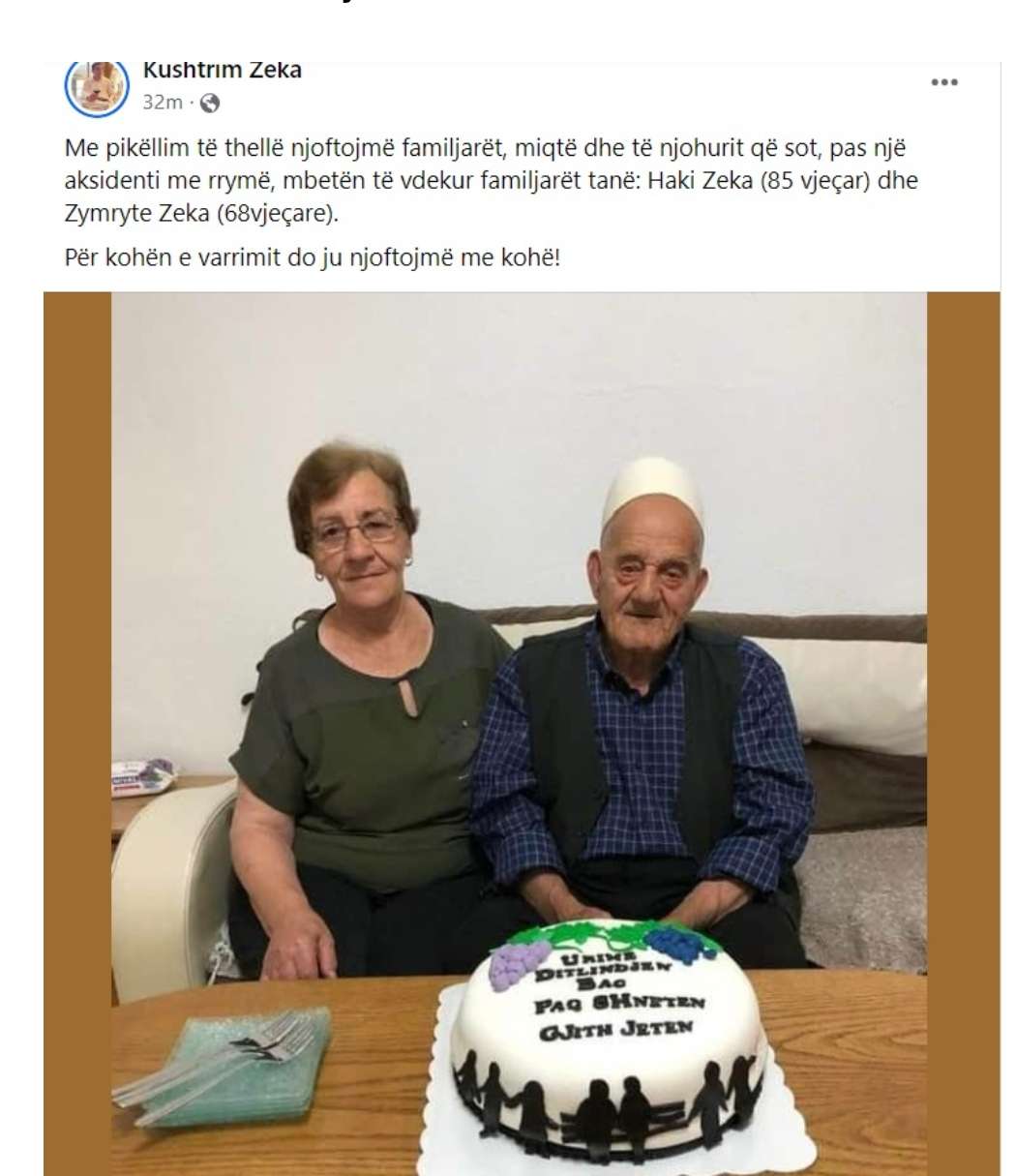
Task: Click the cake text "Gjith Jeten"
Action: coord(616,1028)
